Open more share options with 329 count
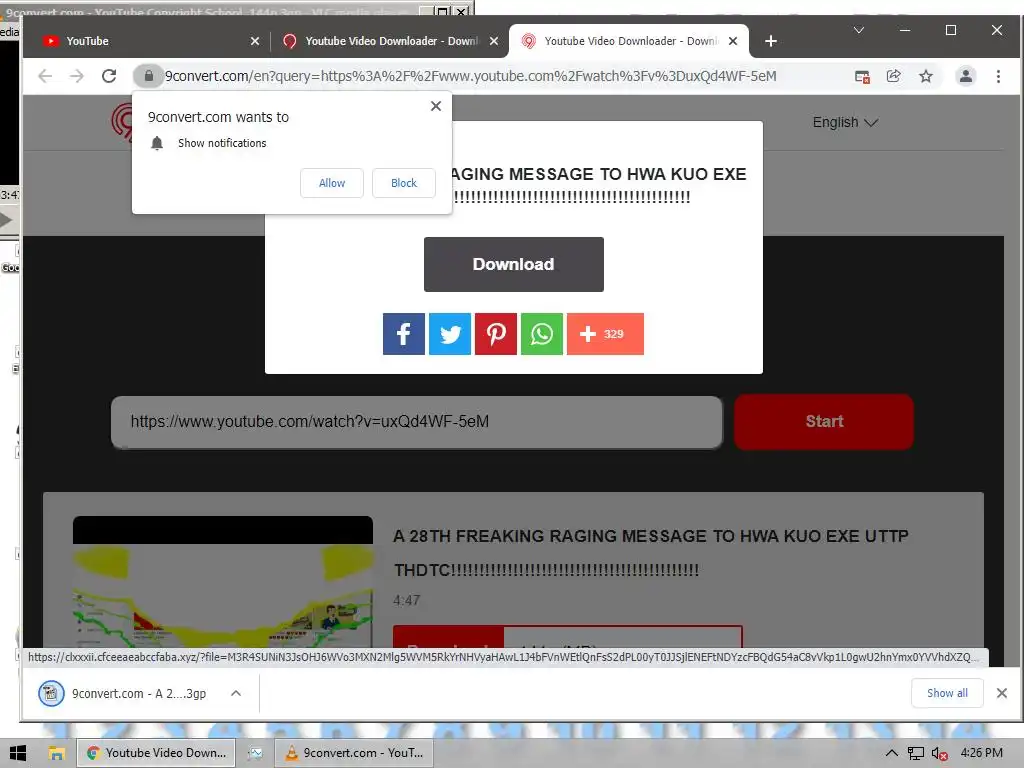Viewport: 1024px width, 768px height. click(x=605, y=334)
